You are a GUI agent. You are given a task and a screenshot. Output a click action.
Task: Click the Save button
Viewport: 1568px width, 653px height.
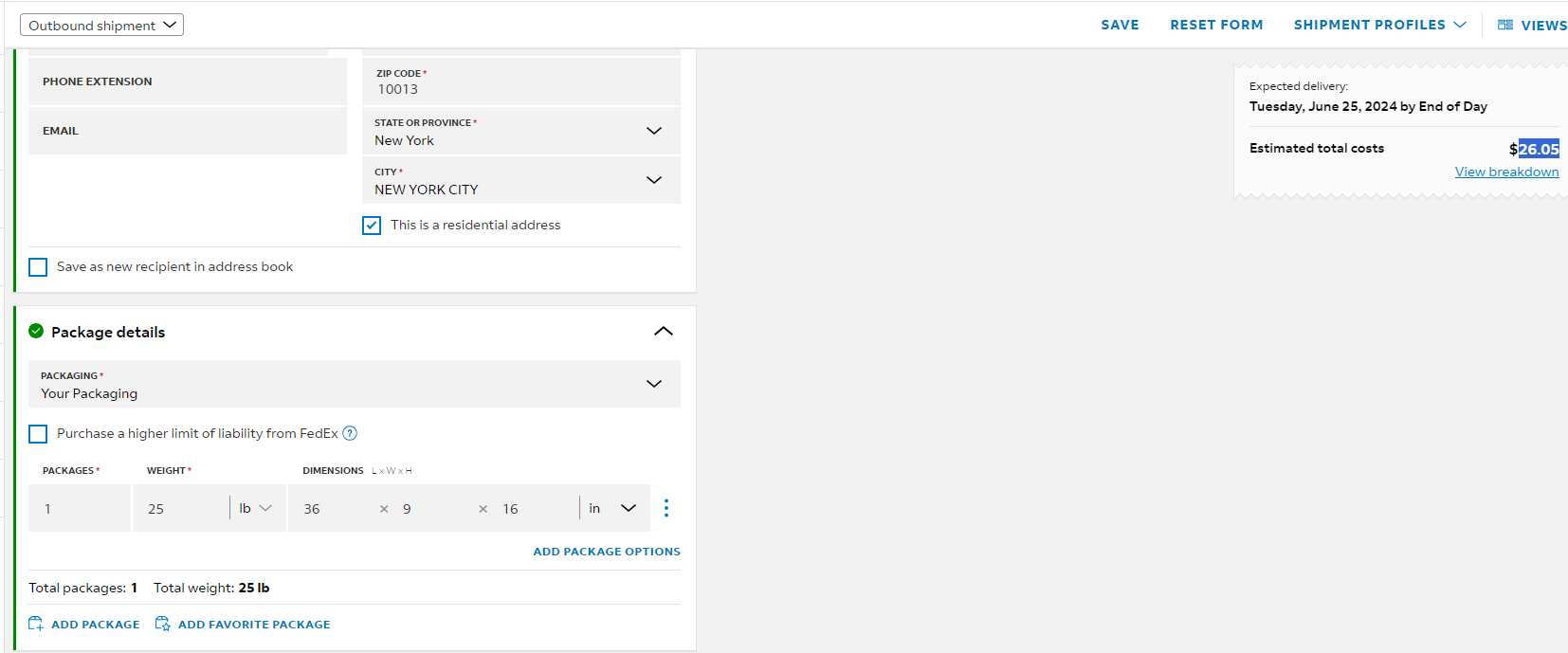(x=1120, y=25)
